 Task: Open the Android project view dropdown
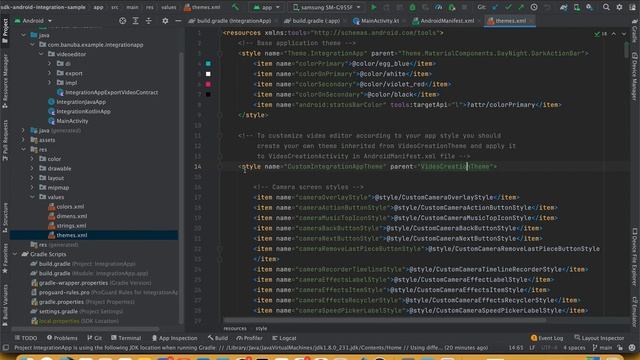pos(33,20)
